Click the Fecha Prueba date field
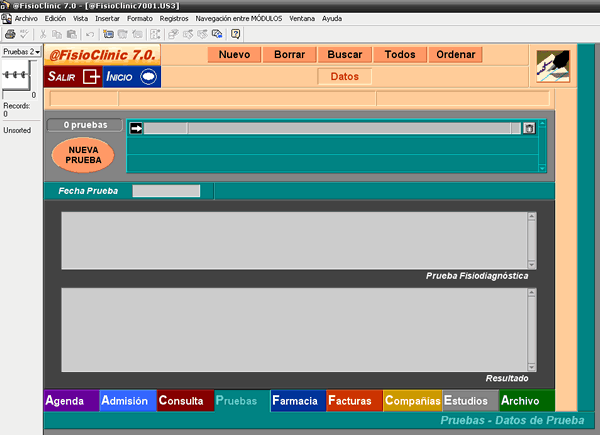The width and height of the screenshot is (600, 435). [166, 191]
